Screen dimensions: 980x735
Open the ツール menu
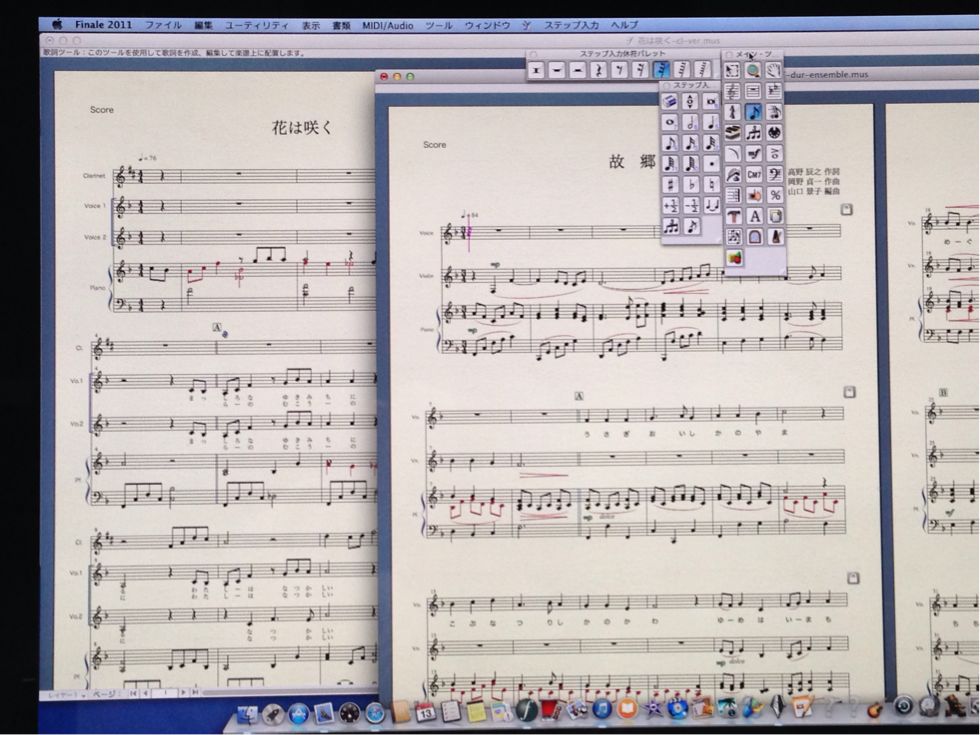click(x=439, y=25)
